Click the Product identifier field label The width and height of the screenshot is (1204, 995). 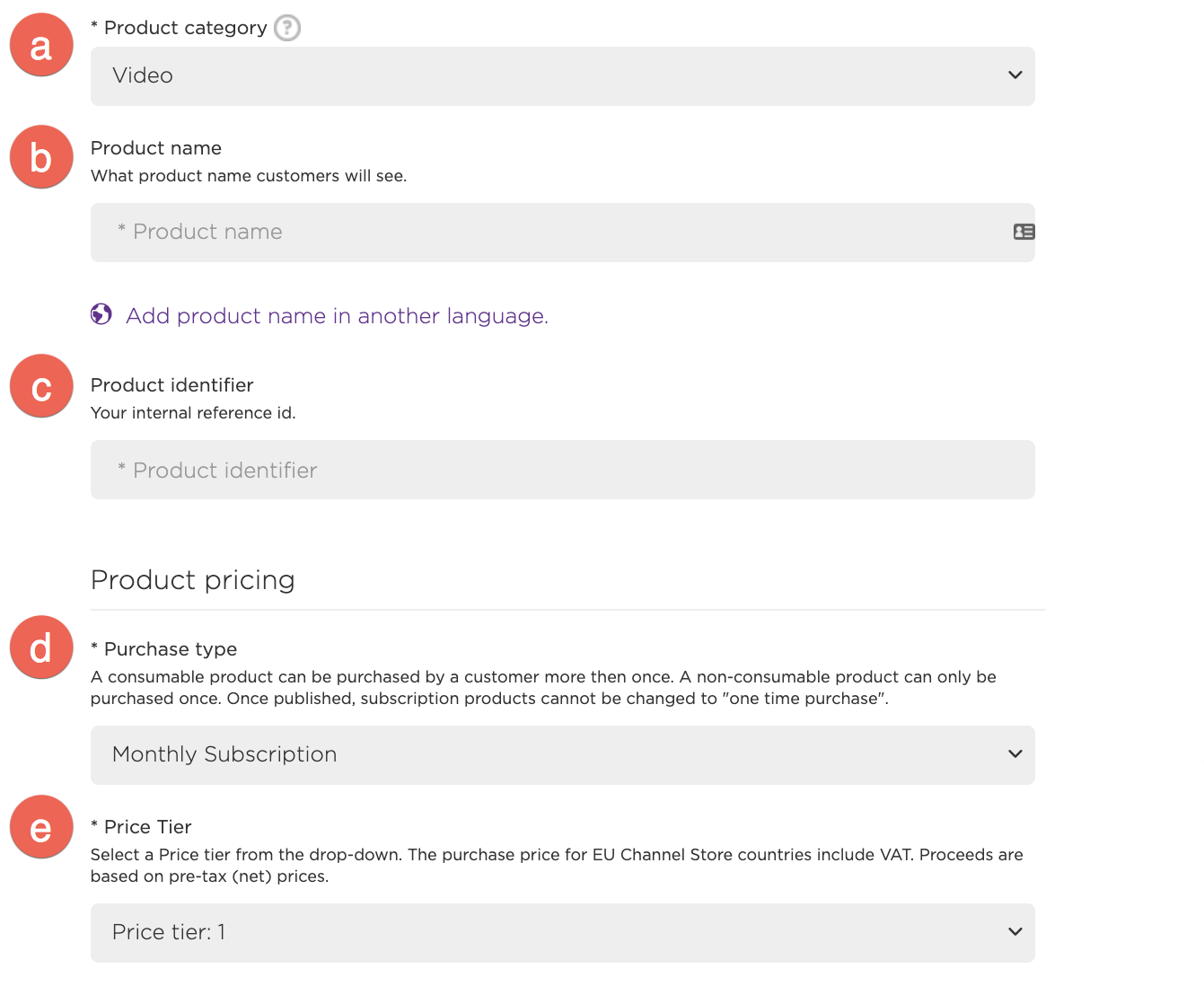[172, 385]
